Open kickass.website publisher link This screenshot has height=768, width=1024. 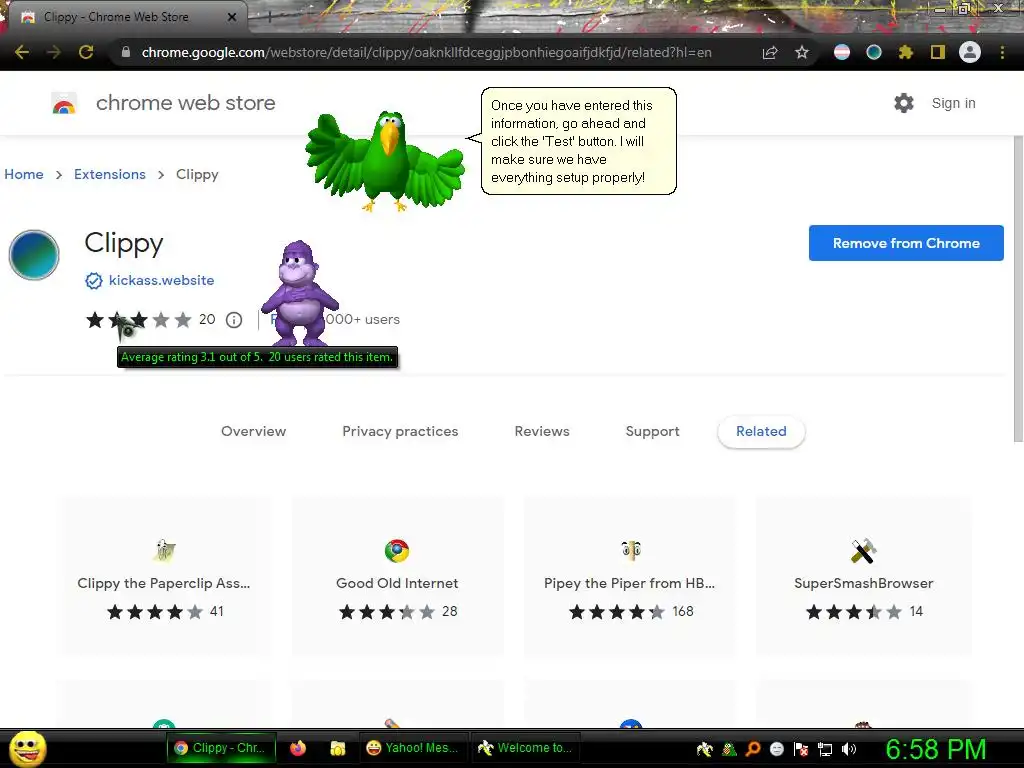161,280
